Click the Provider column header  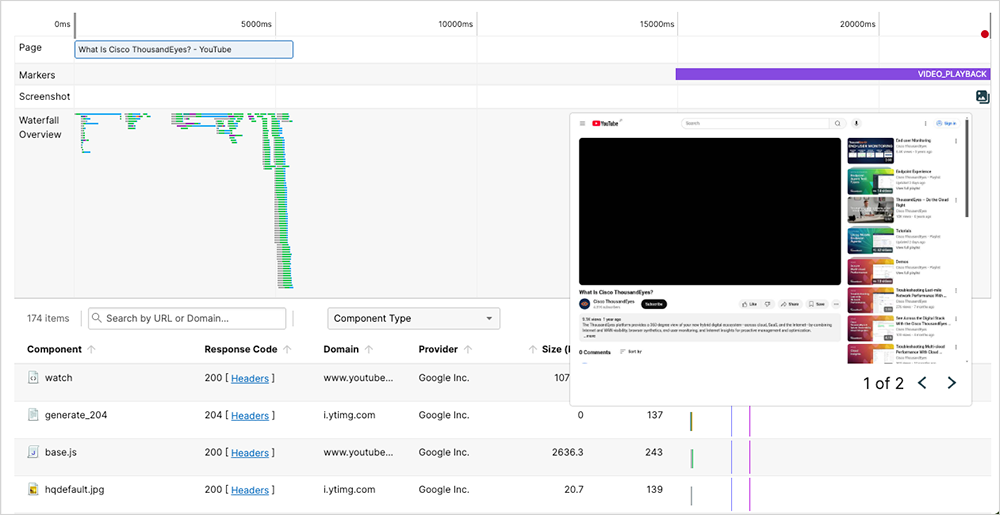438,349
